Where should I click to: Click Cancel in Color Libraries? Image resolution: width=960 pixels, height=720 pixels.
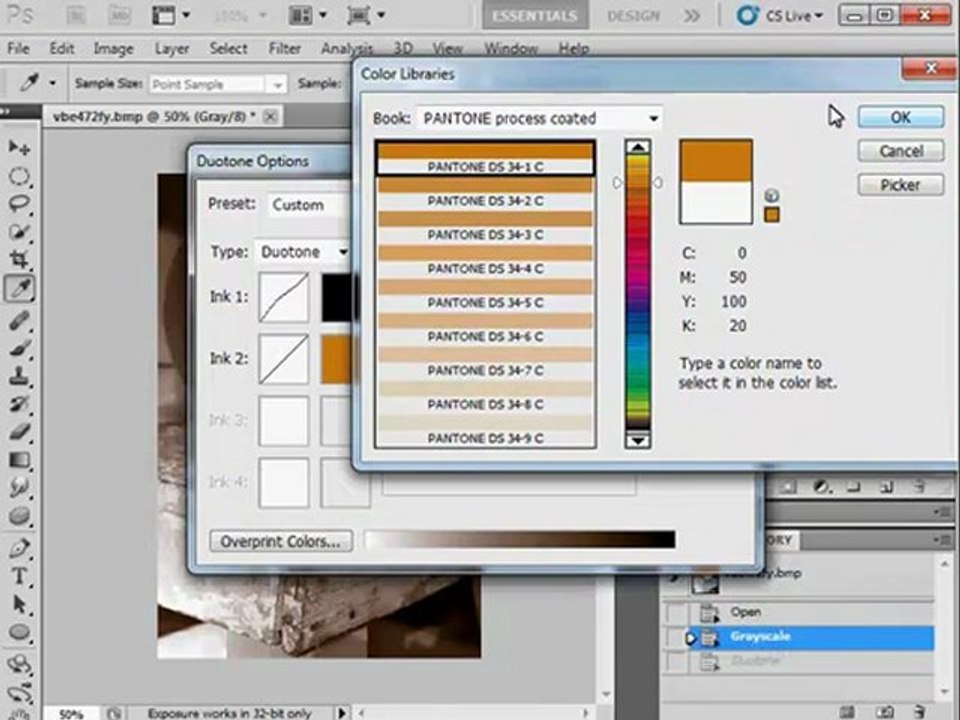coord(901,151)
